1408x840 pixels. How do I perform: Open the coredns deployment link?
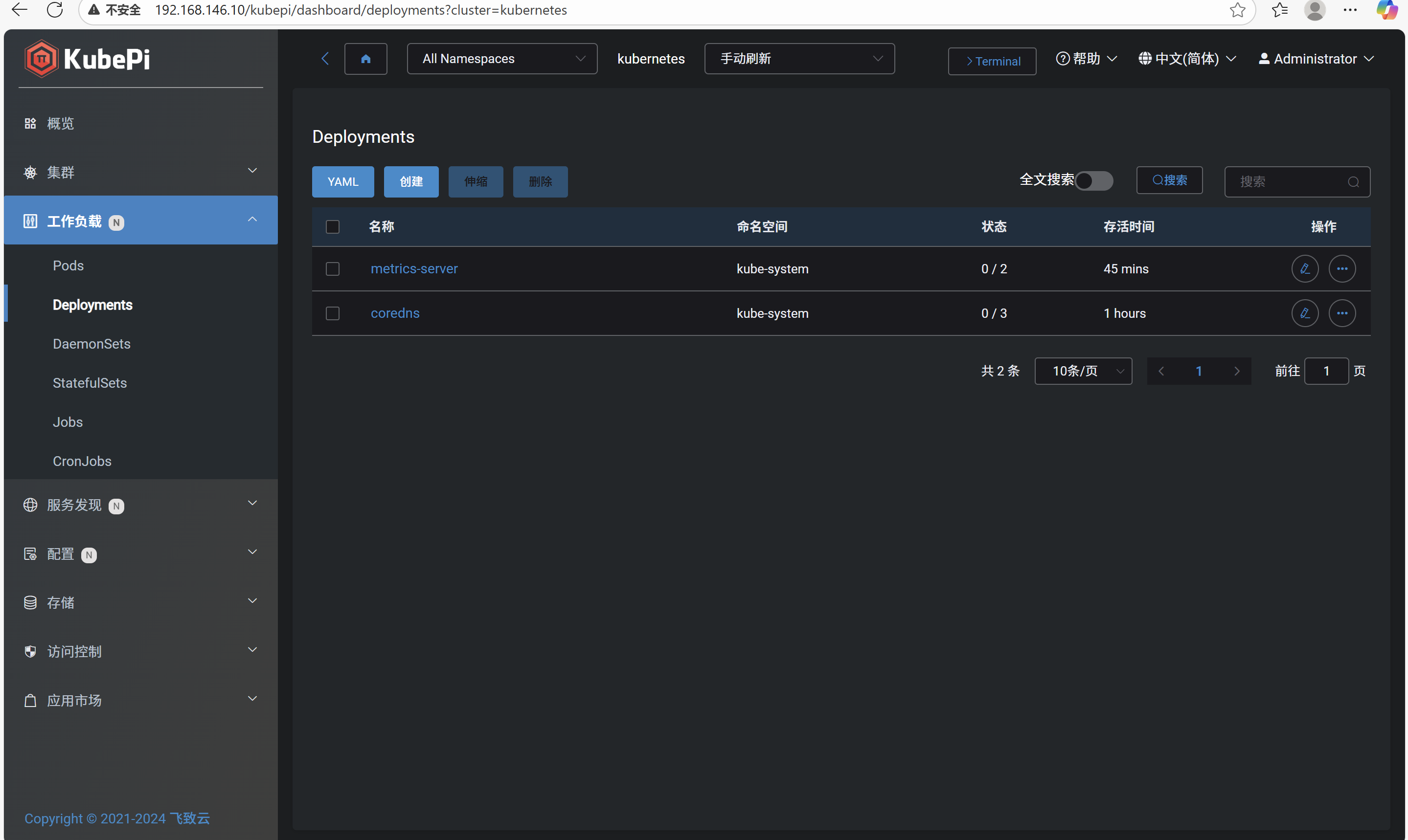tap(395, 313)
